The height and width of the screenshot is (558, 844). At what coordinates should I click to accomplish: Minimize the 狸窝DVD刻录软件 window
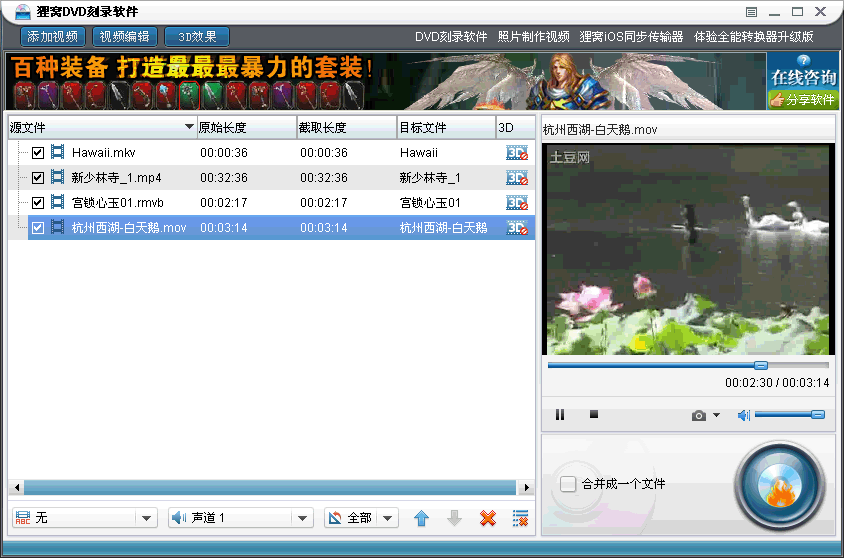[x=775, y=12]
